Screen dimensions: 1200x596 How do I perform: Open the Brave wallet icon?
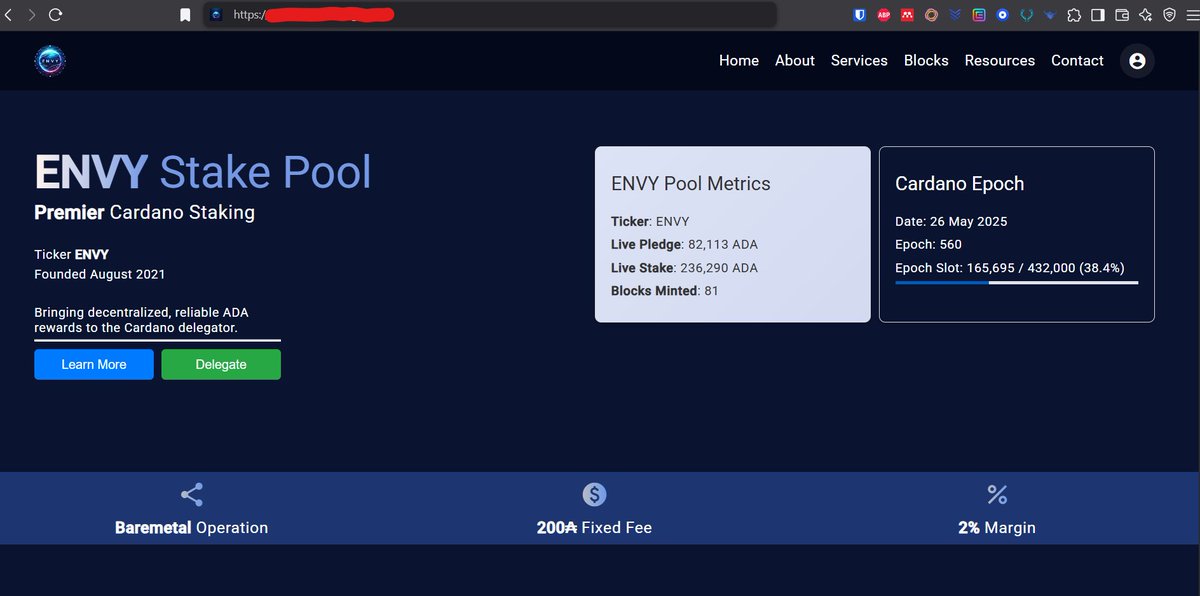[1122, 15]
